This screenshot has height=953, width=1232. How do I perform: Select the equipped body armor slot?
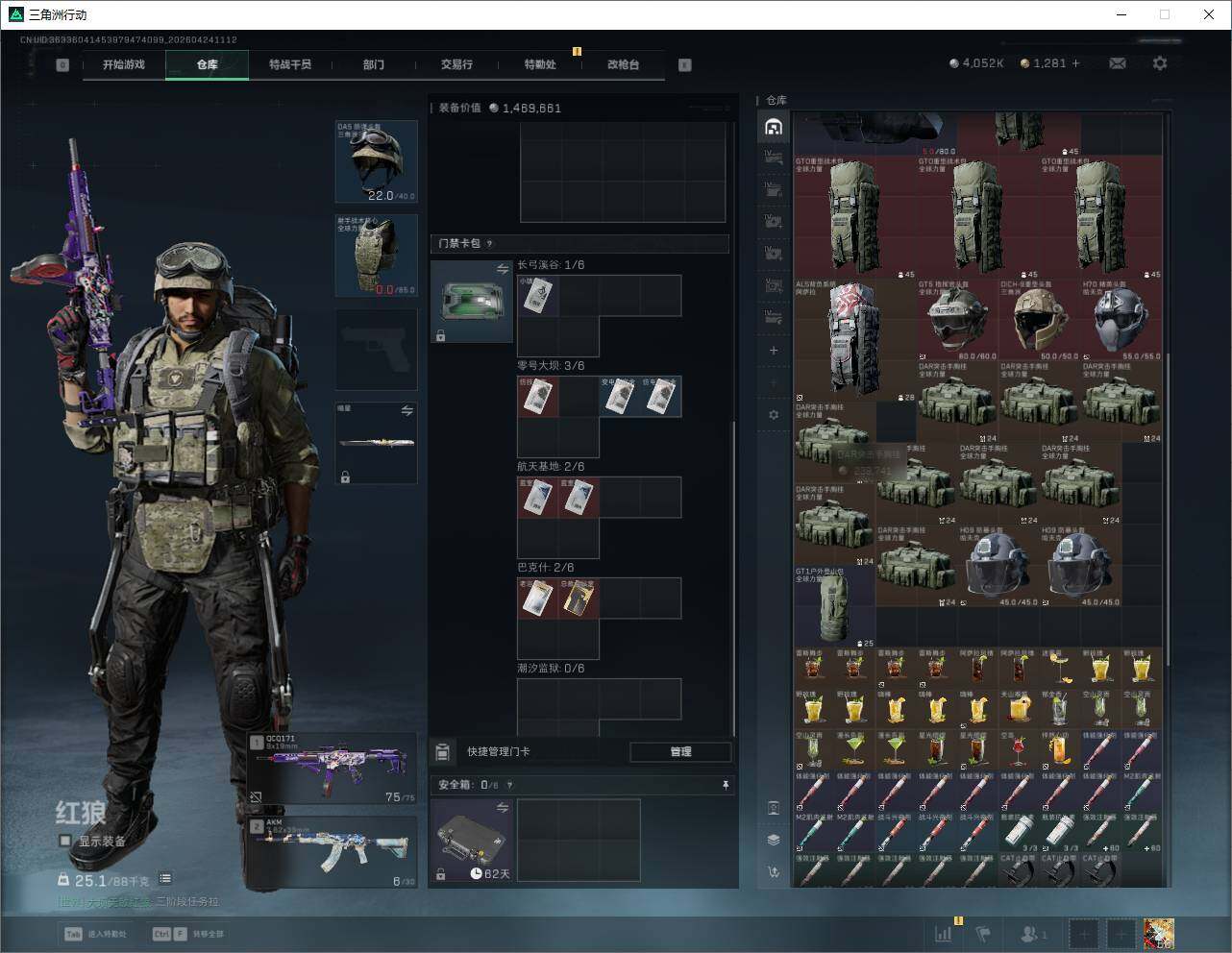click(x=376, y=256)
